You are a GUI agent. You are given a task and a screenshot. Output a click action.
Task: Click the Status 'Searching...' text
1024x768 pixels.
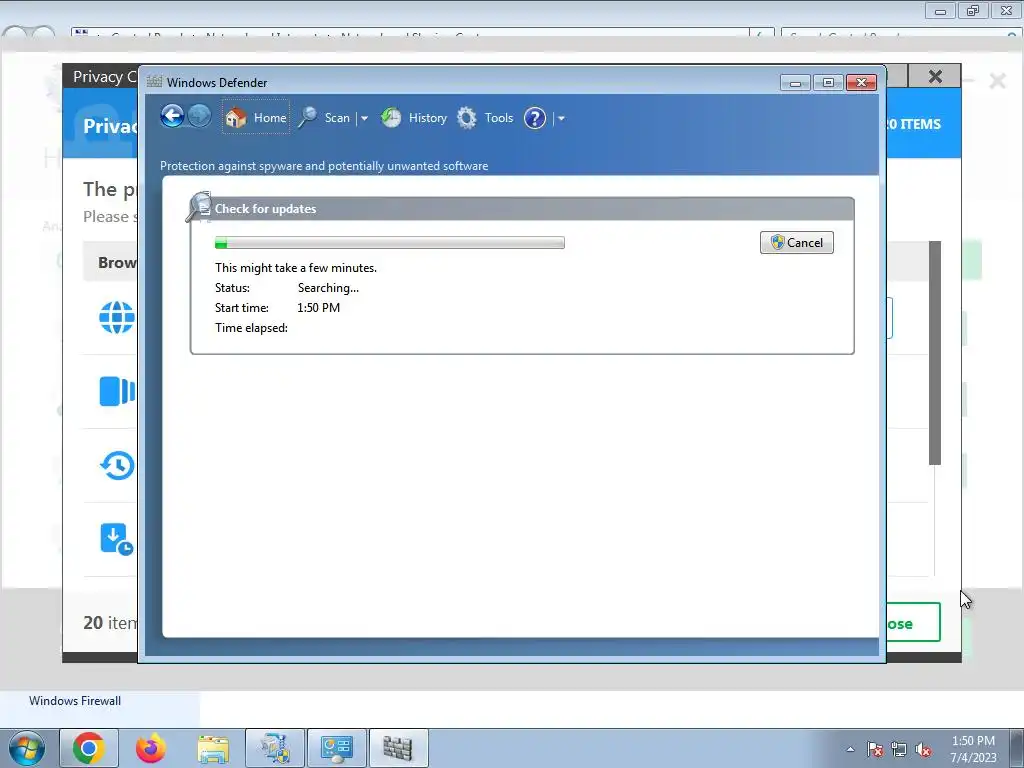[328, 288]
